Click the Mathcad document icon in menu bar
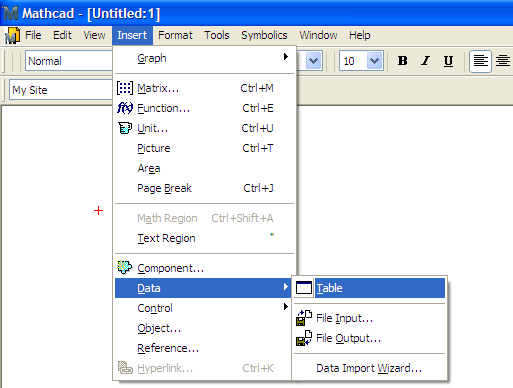Screen dimensions: 513x388 pyautogui.click(x=12, y=35)
